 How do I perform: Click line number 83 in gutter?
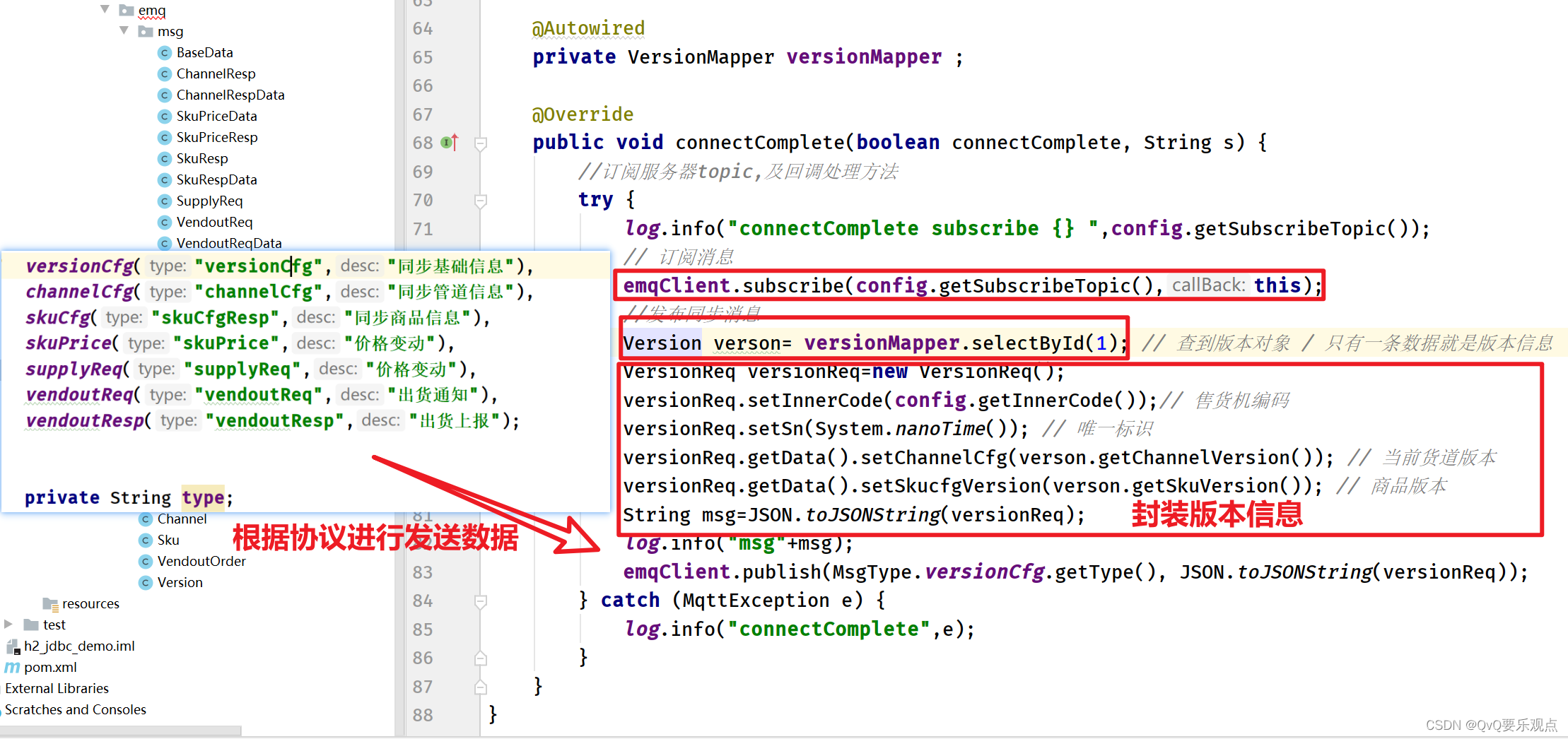(423, 572)
